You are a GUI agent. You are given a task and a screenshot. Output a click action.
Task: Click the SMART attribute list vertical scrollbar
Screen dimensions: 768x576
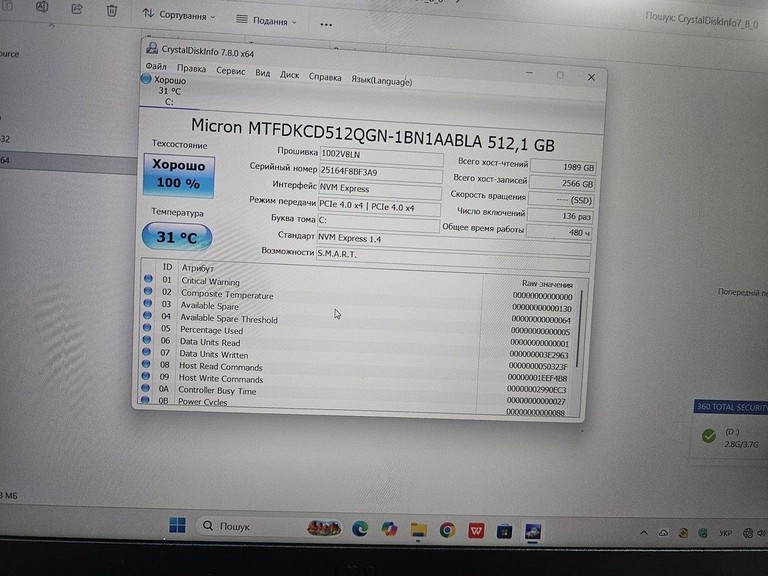[579, 328]
